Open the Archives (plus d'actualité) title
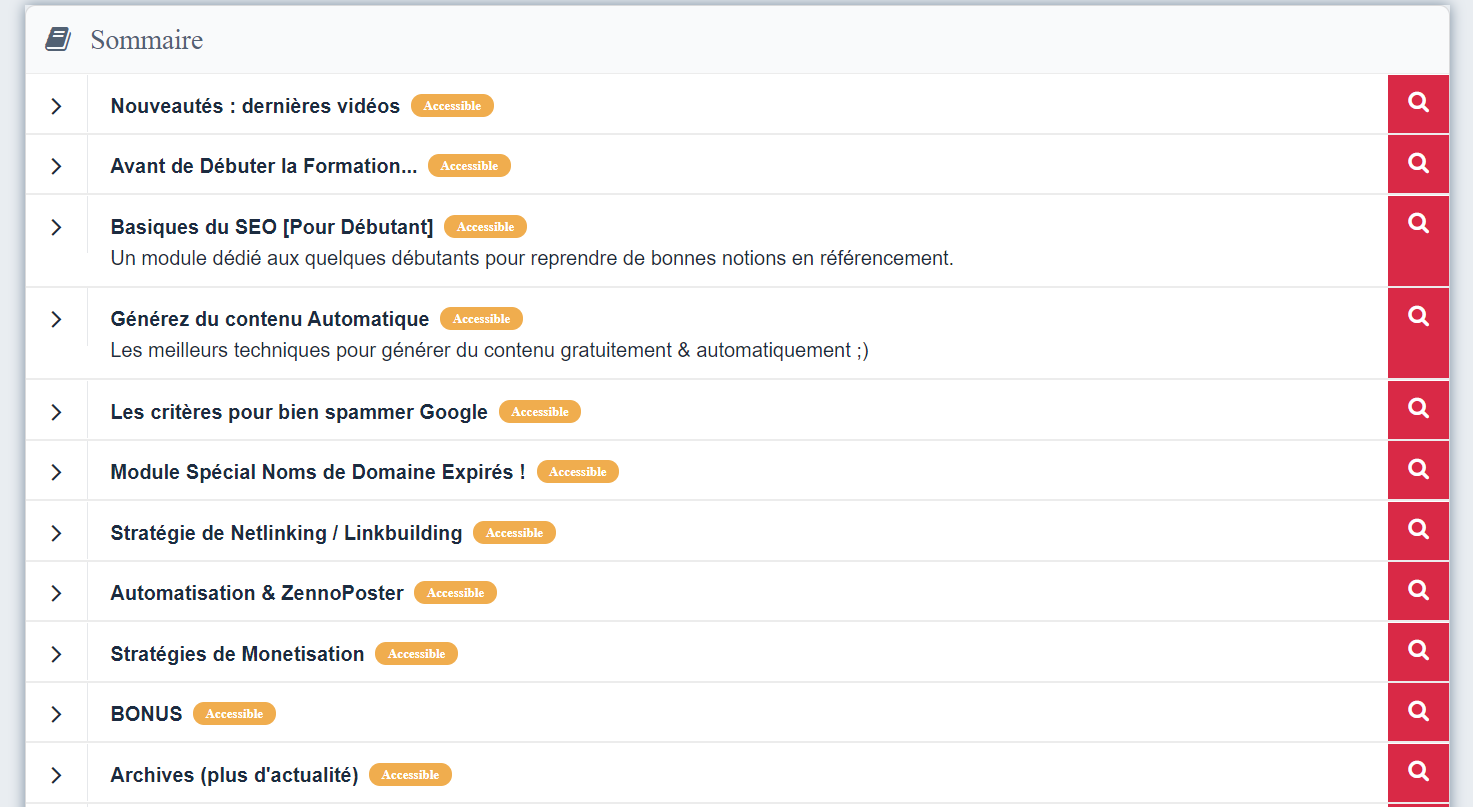The width and height of the screenshot is (1473, 807). (234, 775)
